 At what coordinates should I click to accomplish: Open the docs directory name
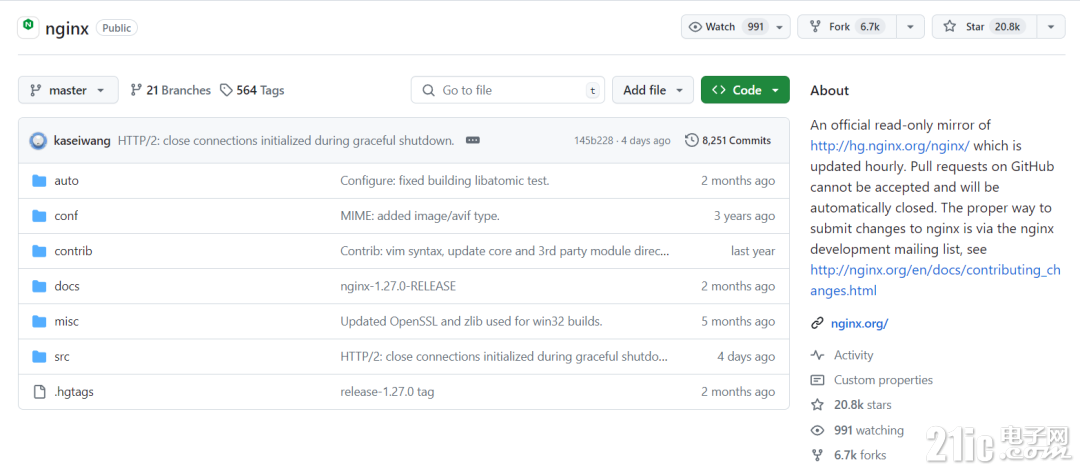67,286
